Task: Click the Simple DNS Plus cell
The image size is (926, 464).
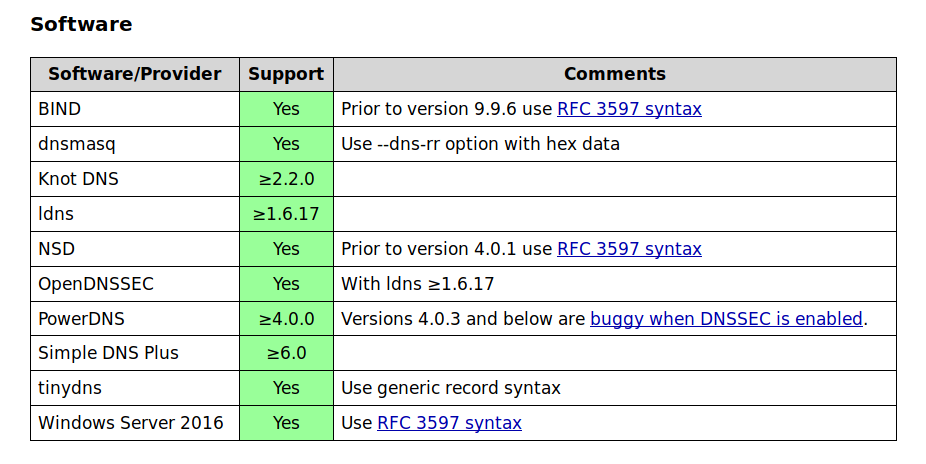Action: click(x=135, y=353)
